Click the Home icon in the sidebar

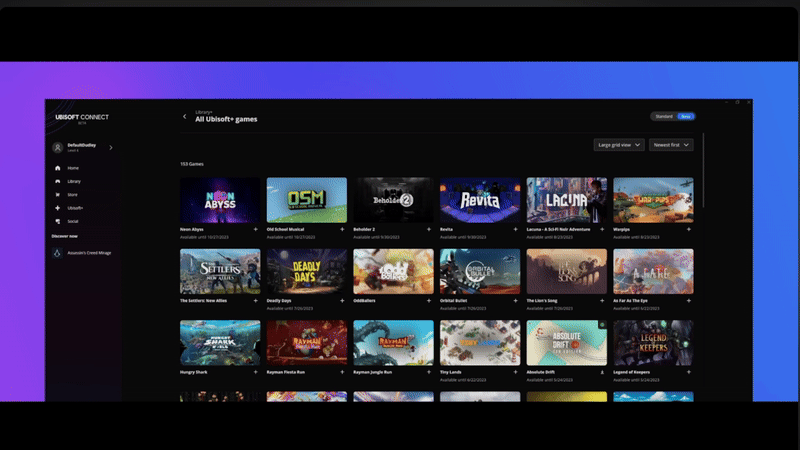(x=58, y=168)
